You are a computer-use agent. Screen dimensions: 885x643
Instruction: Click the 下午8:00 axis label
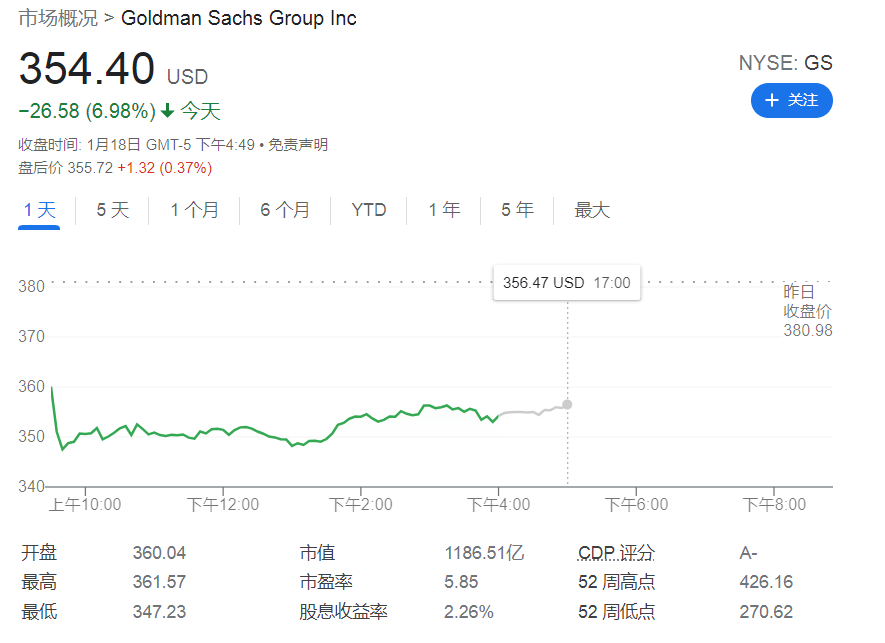(x=774, y=504)
